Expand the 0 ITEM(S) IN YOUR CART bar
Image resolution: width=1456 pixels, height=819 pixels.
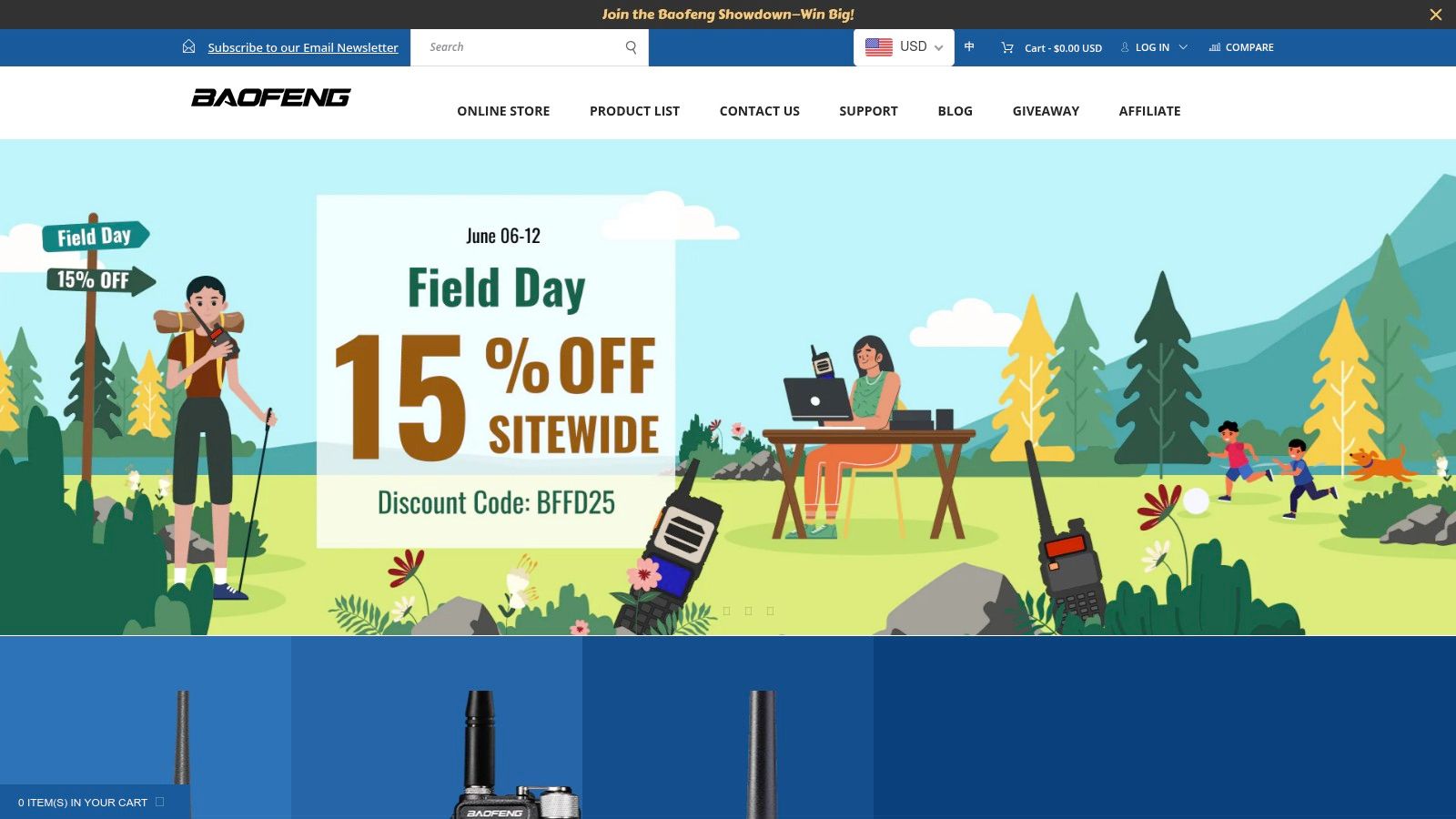95,802
